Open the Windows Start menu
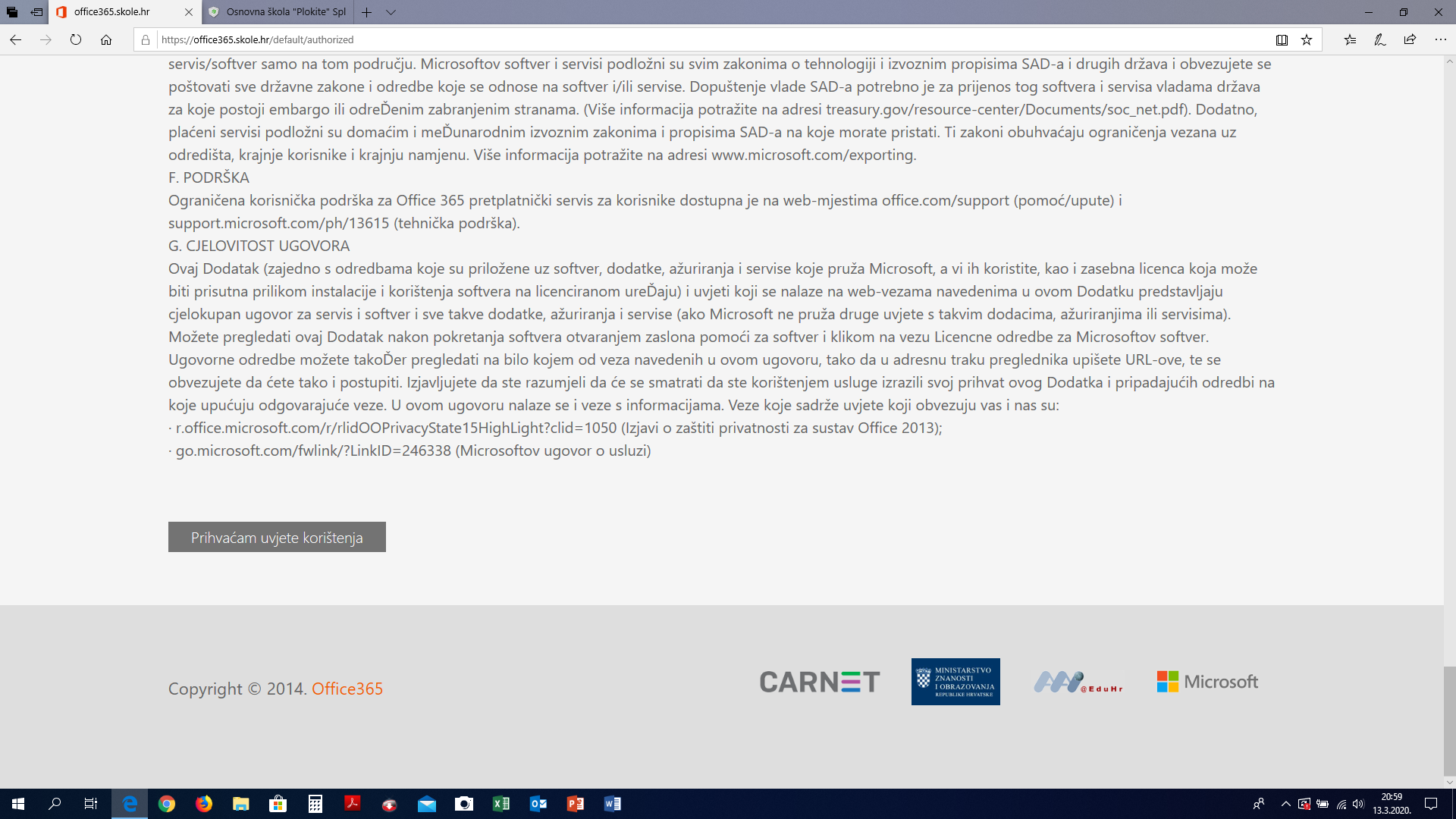The image size is (1456, 819). point(18,804)
